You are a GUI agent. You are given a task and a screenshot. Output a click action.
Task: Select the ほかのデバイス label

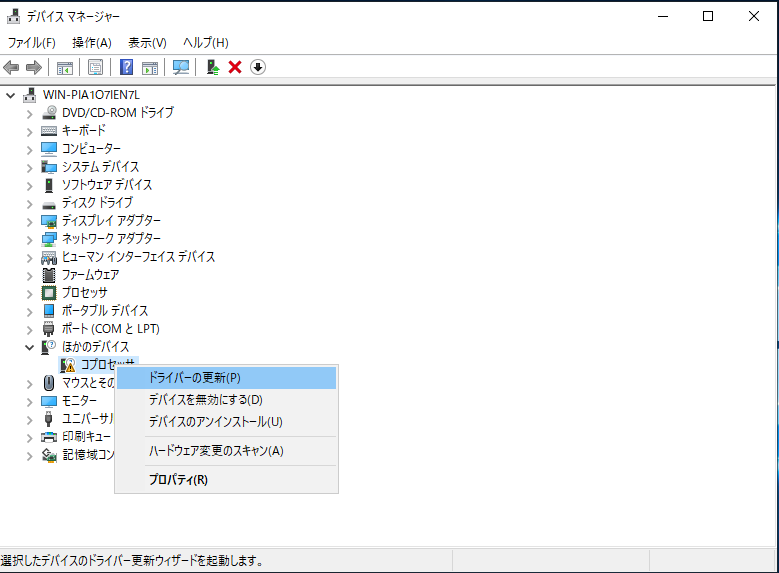[95, 347]
